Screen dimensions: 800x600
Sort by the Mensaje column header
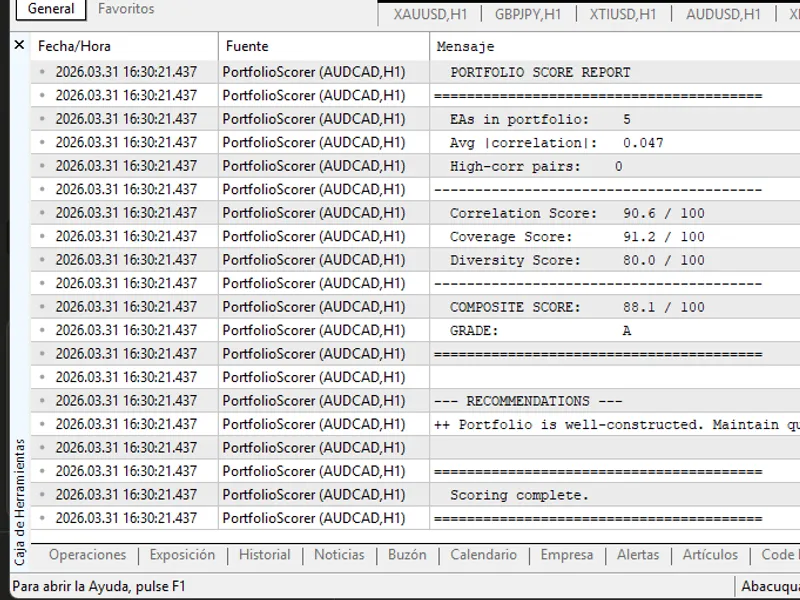[x=615, y=46]
